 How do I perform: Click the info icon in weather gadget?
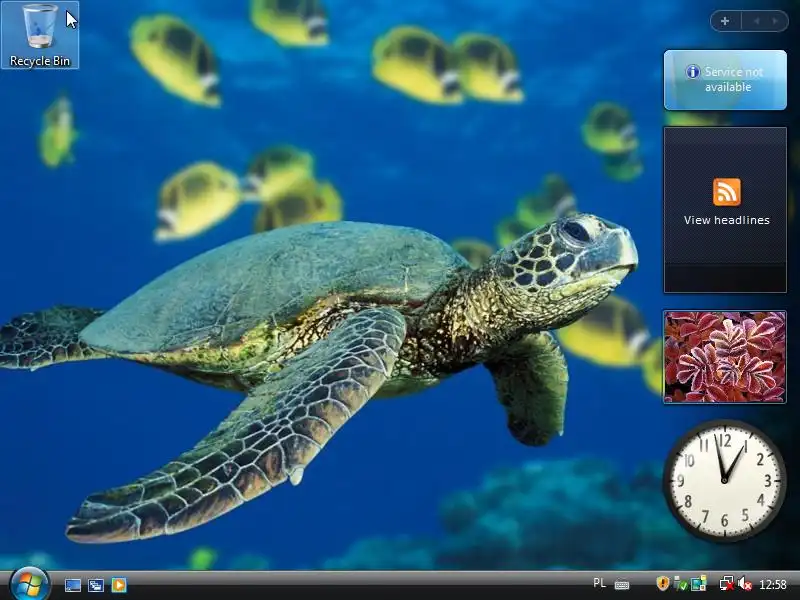(x=692, y=72)
